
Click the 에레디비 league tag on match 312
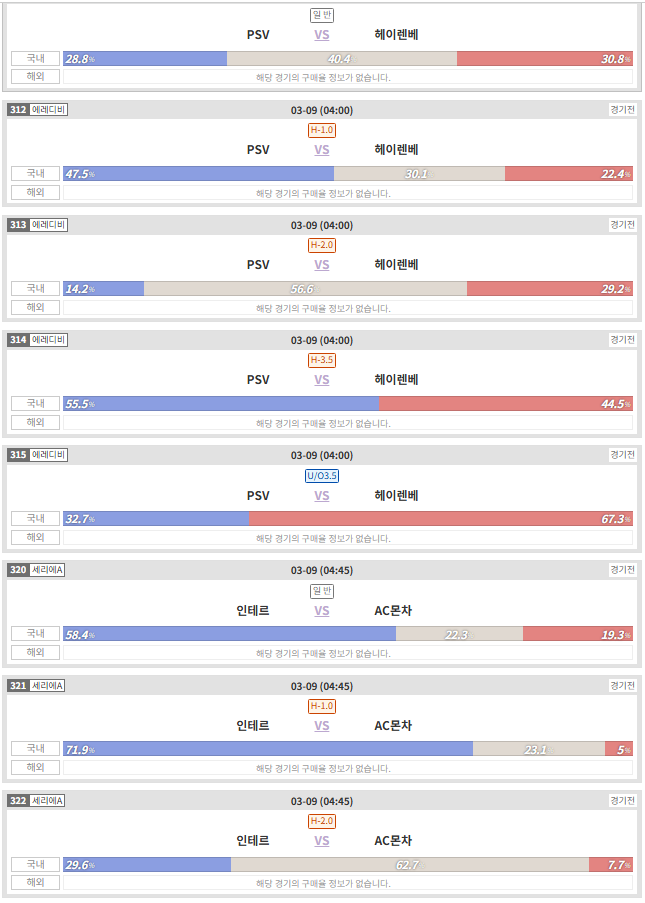pos(49,109)
